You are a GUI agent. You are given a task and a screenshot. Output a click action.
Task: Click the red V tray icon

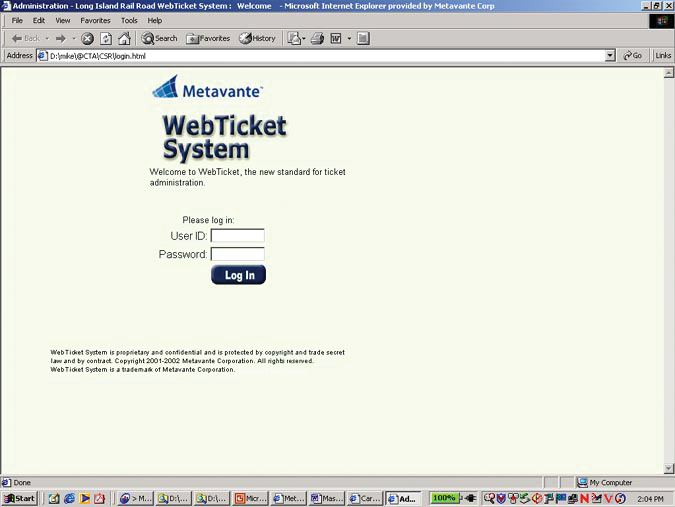click(x=608, y=498)
